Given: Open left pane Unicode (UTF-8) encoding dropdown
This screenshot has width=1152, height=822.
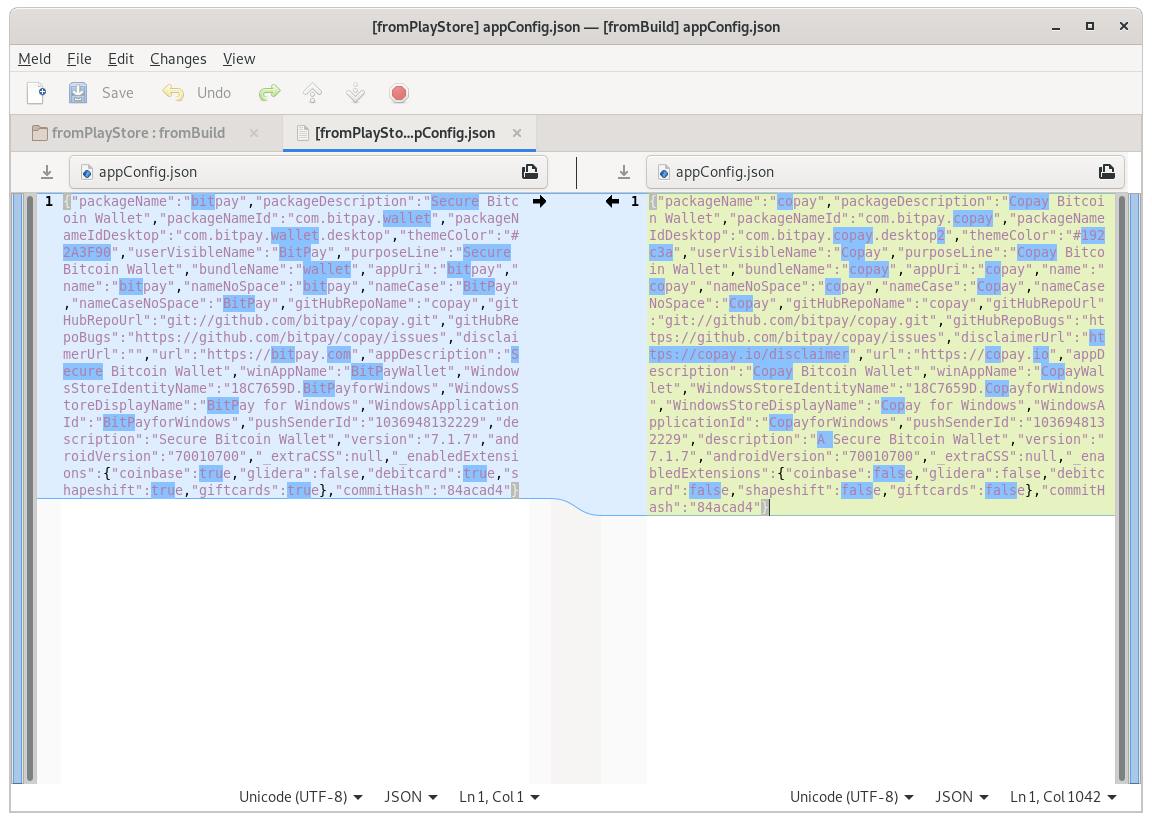Looking at the screenshot, I should (301, 797).
